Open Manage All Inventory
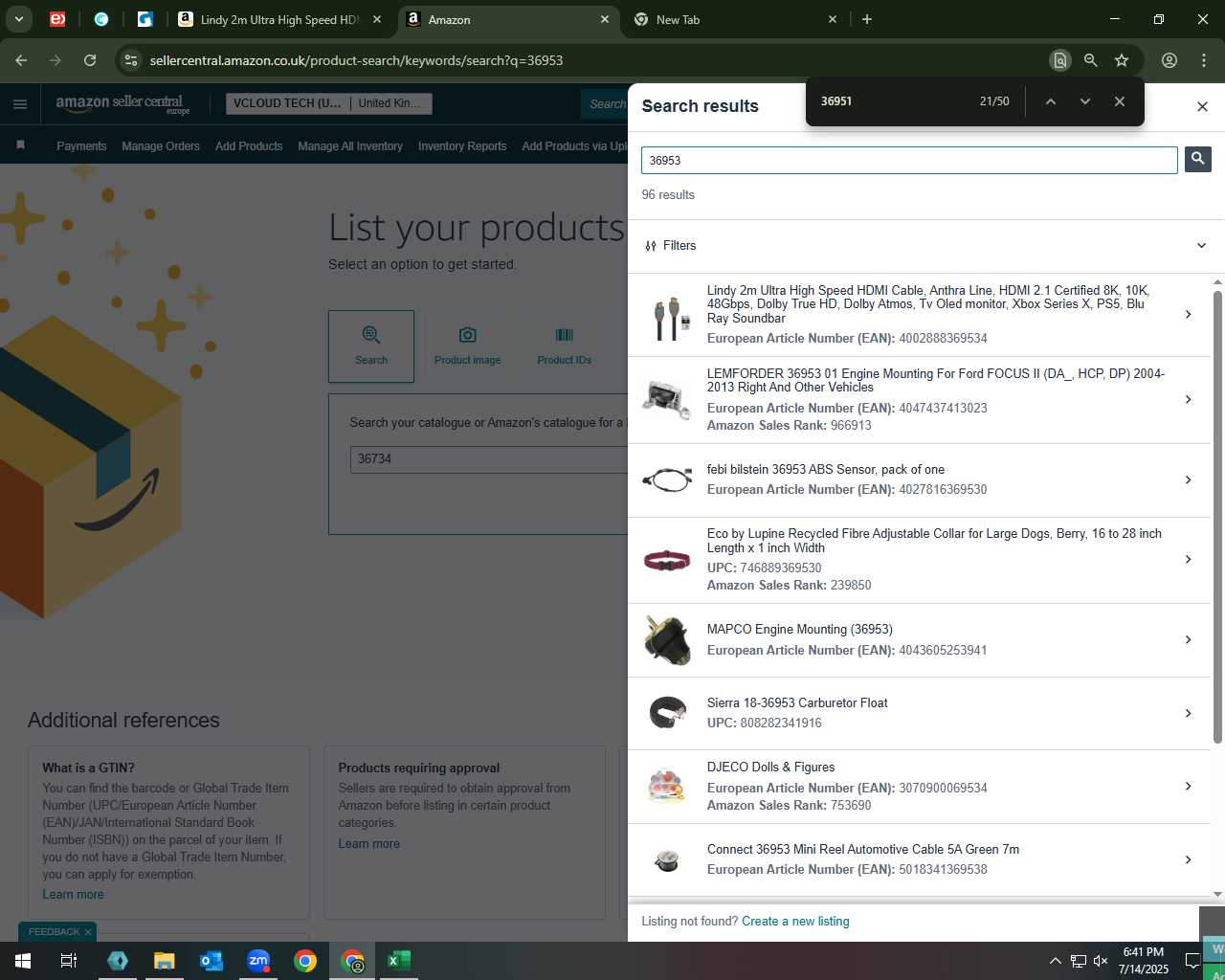Viewport: 1225px width, 980px height. [350, 146]
